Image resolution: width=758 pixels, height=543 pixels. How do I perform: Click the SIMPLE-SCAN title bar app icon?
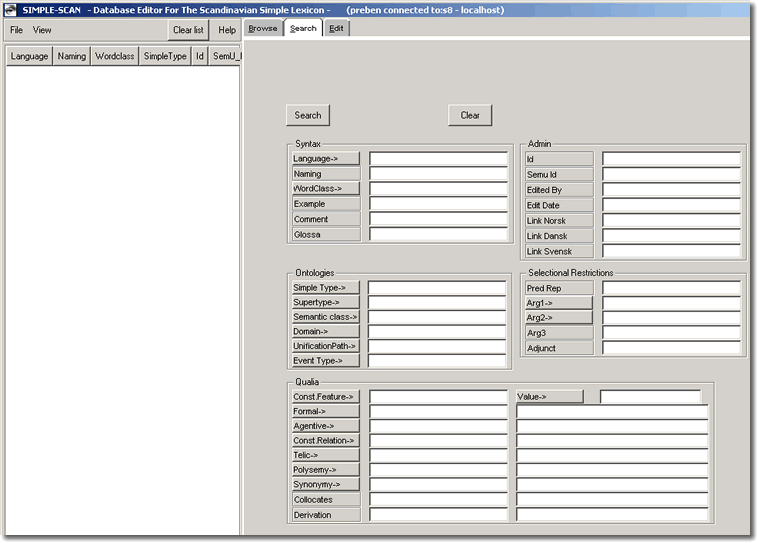[x=12, y=9]
